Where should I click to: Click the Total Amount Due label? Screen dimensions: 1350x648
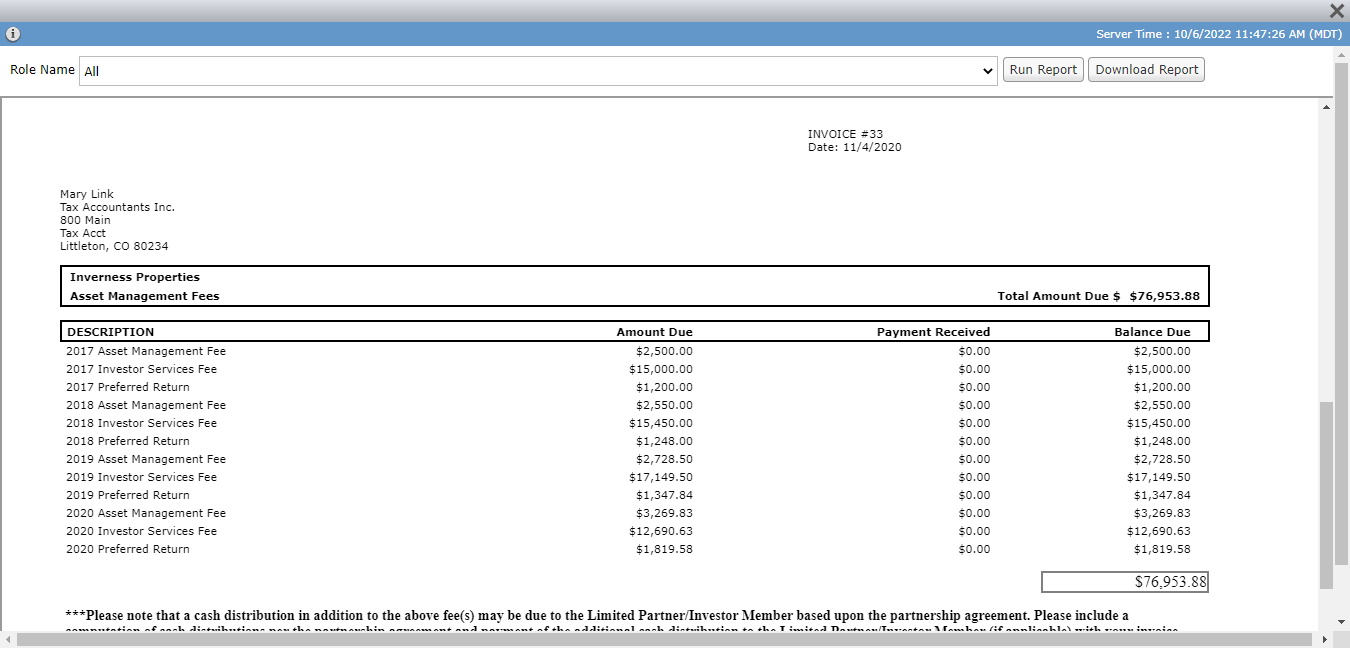(x=1059, y=296)
